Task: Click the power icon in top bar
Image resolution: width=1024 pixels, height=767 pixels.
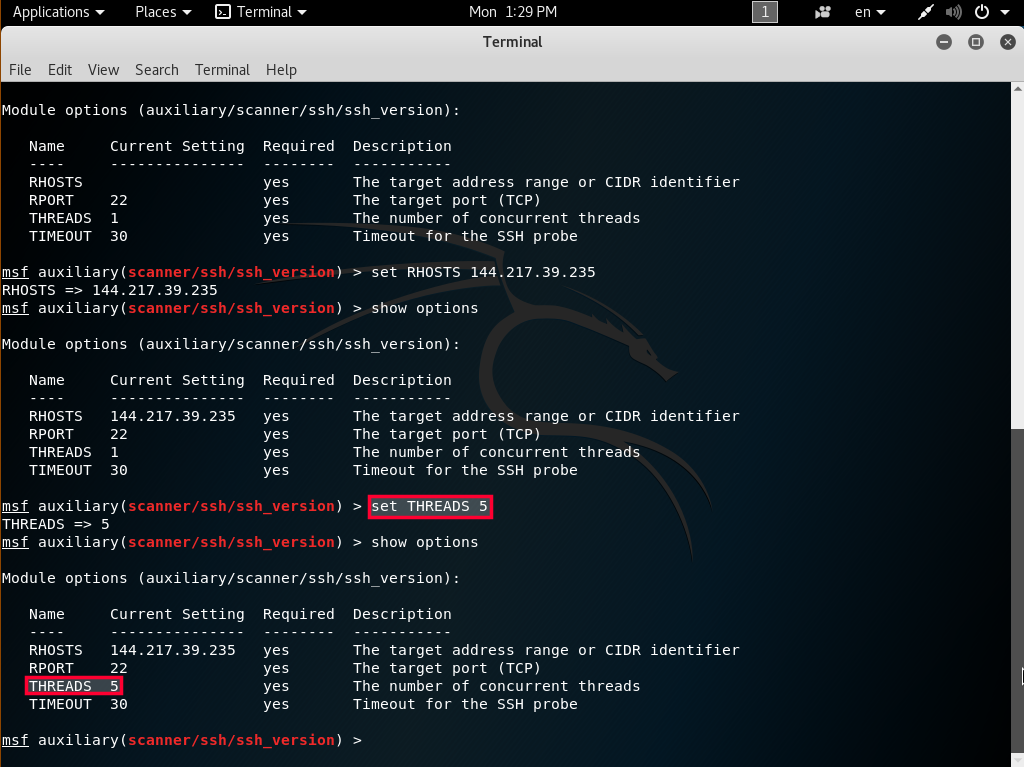Action: click(981, 12)
